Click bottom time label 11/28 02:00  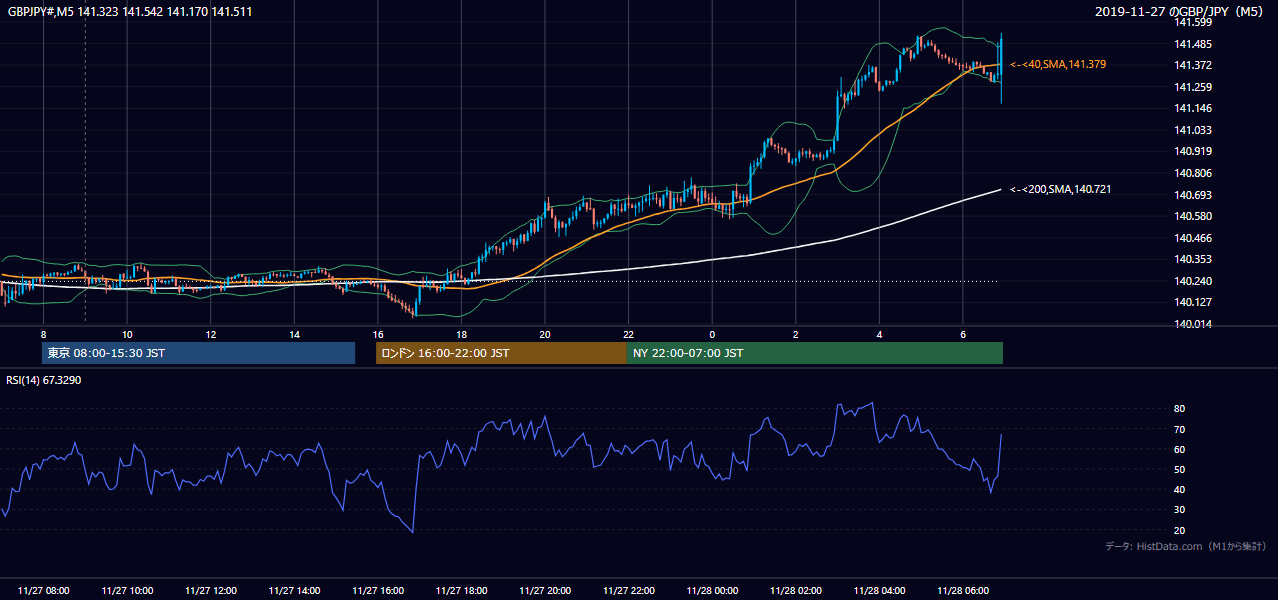tap(796, 590)
